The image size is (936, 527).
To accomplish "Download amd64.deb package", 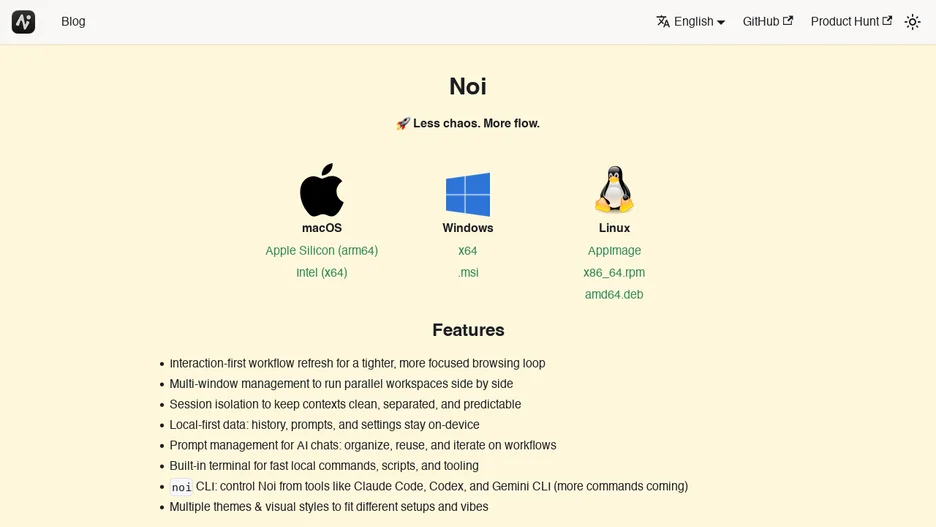I will tap(614, 294).
